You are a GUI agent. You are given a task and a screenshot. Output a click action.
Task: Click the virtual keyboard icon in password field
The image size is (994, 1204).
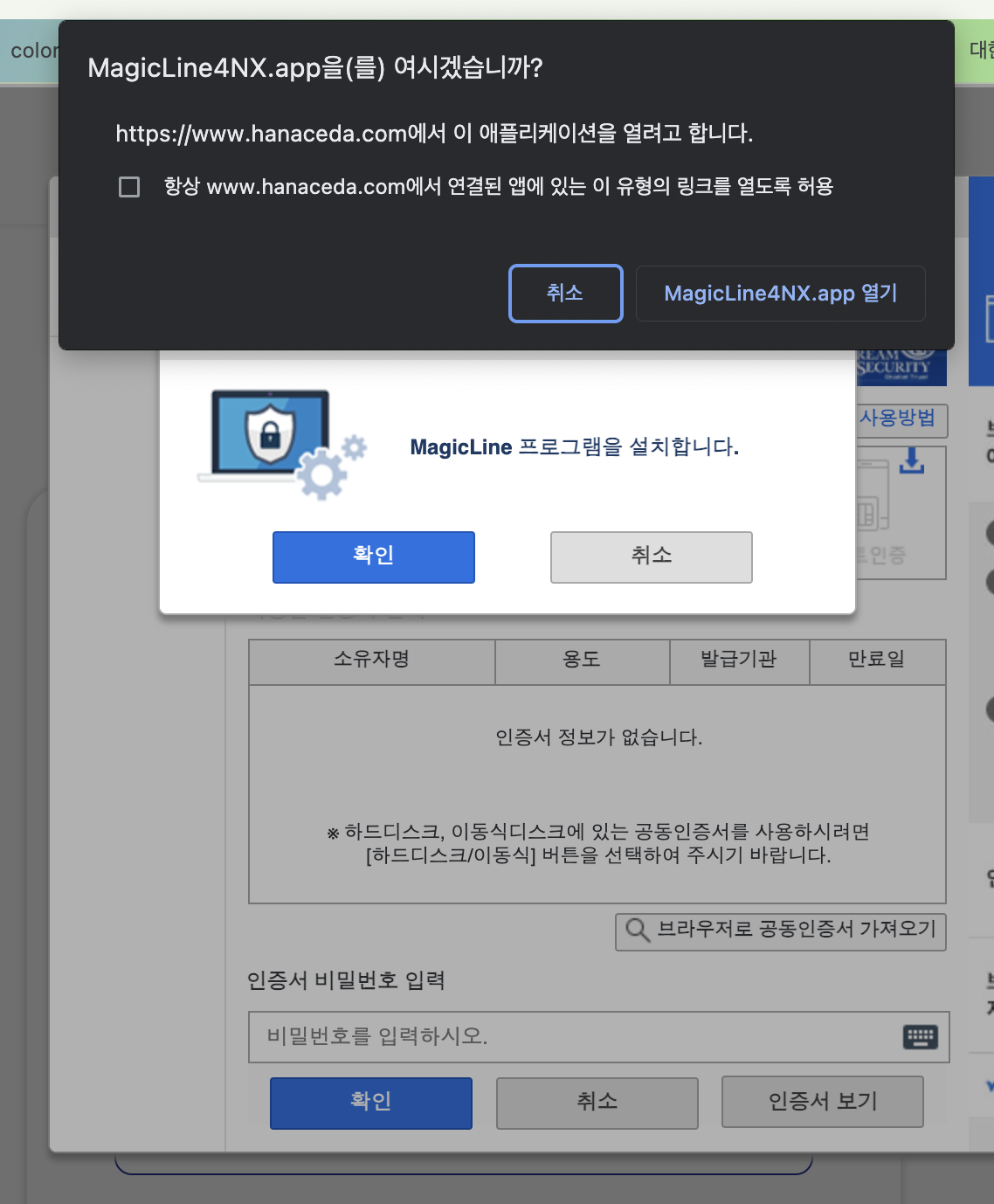click(x=920, y=1037)
